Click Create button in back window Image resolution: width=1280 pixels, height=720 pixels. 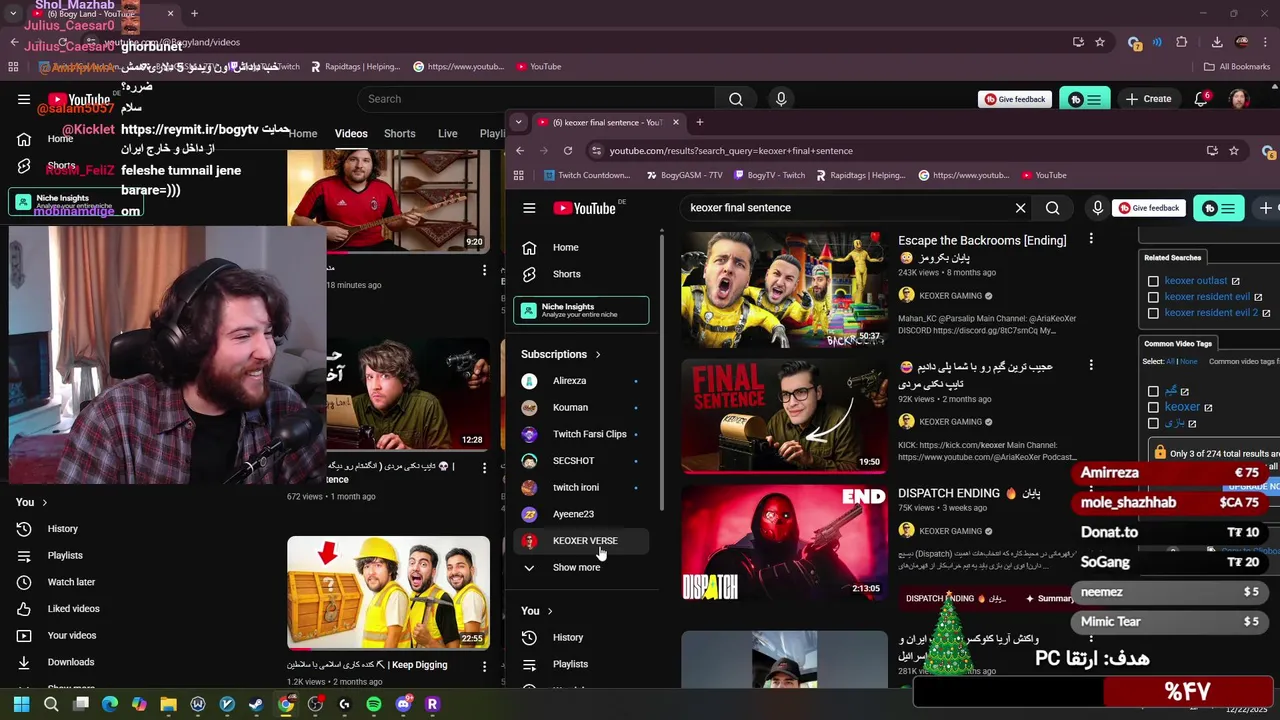1148,99
